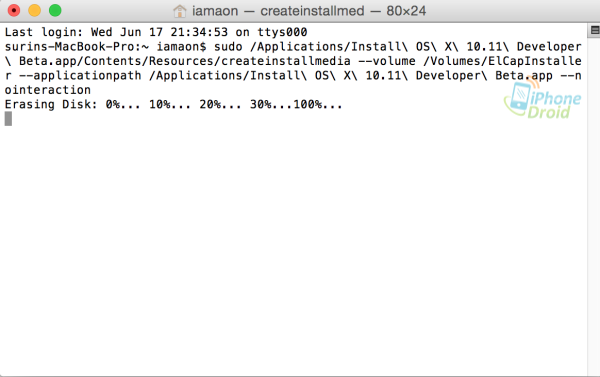Click the word "sudo" in the command

(x=228, y=47)
